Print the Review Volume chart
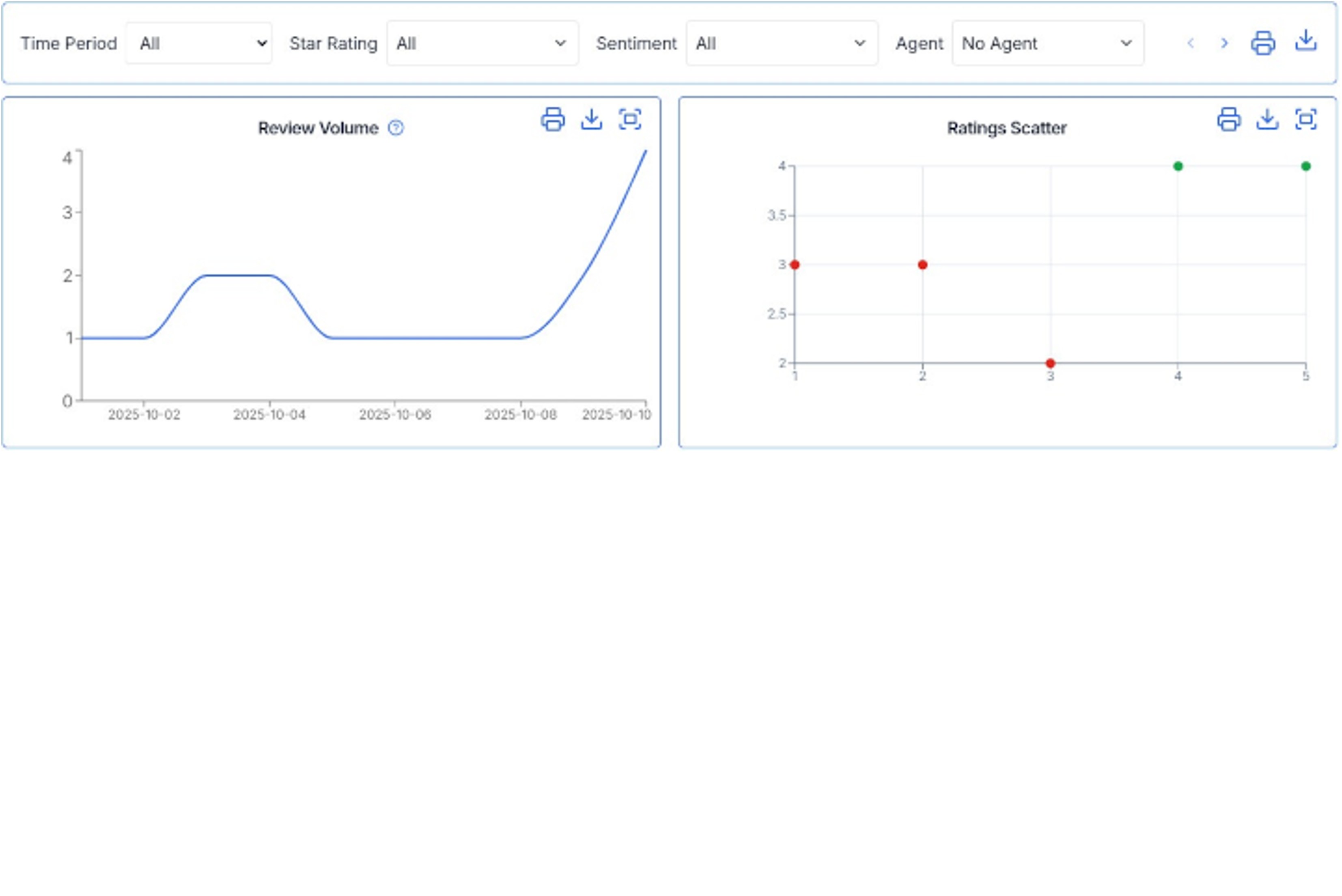This screenshot has width=1342, height=896. tap(552, 119)
